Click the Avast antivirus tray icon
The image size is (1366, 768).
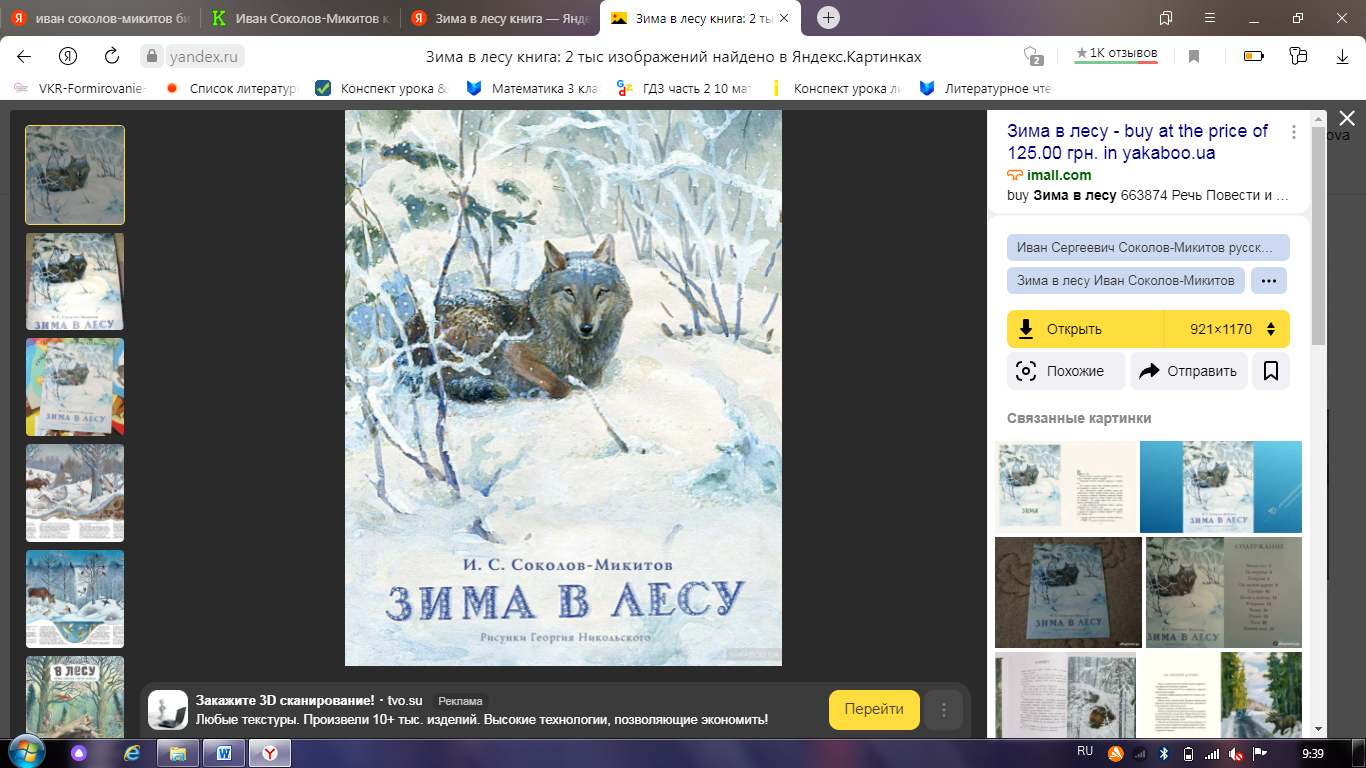click(x=1116, y=753)
